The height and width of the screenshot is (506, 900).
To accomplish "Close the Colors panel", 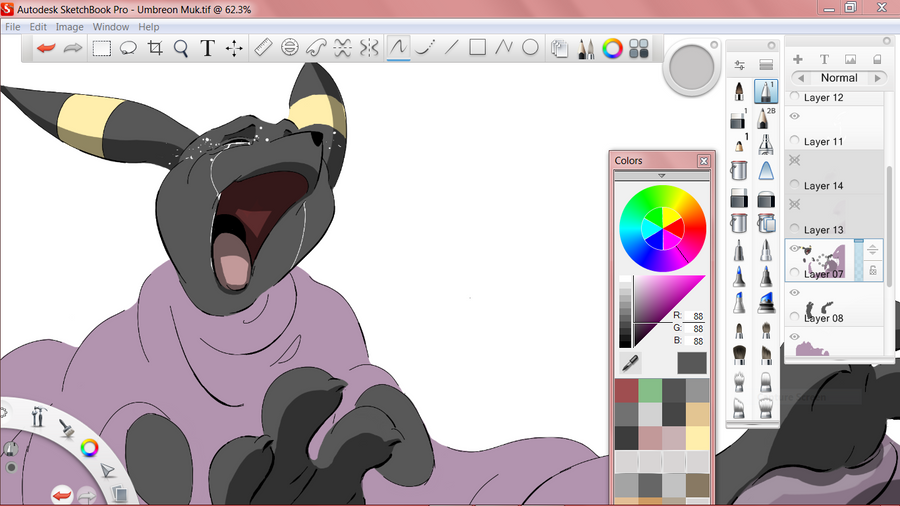I will pyautogui.click(x=704, y=161).
